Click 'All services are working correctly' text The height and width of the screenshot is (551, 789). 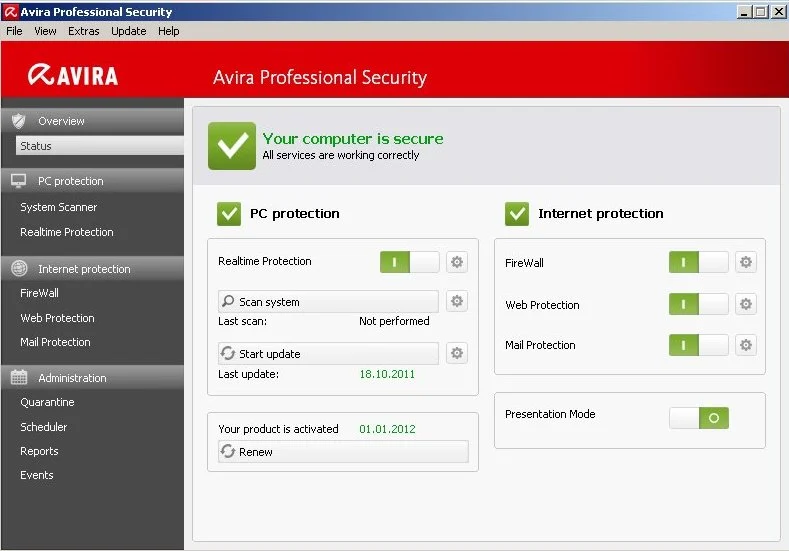[341, 155]
